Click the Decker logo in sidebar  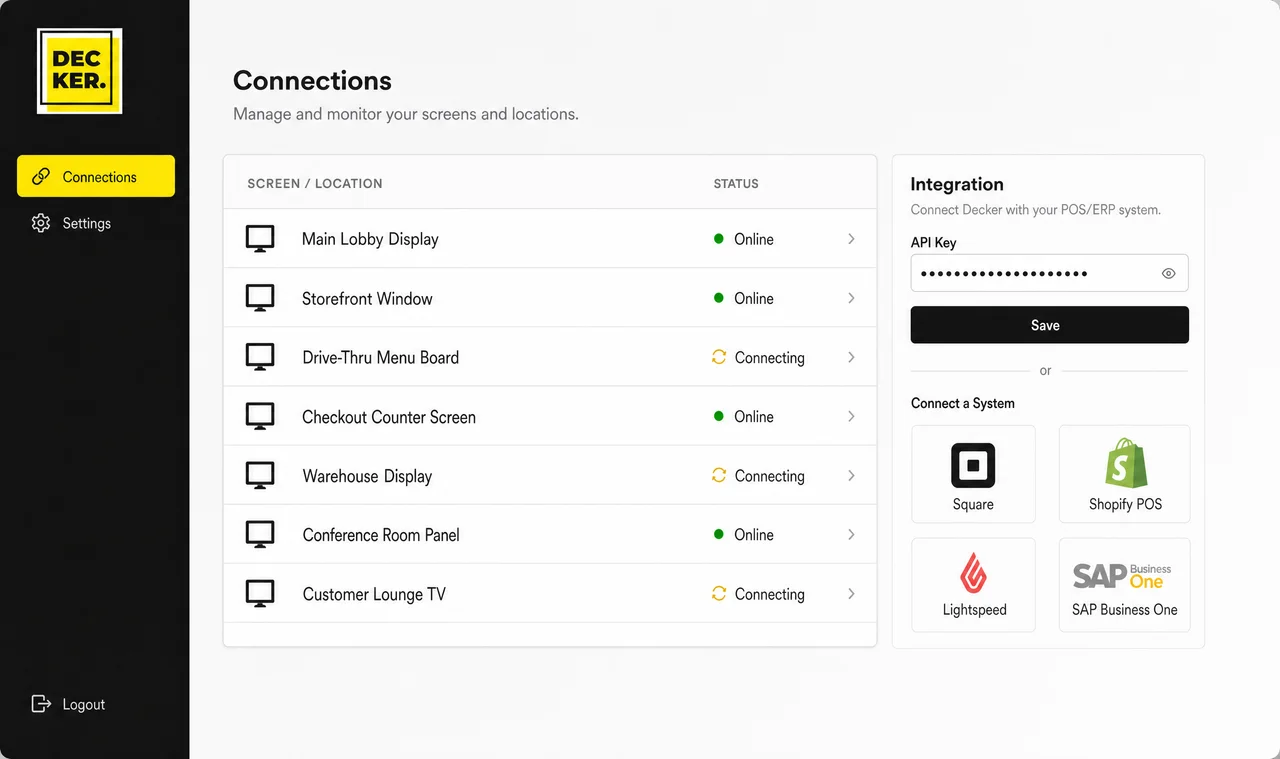[79, 71]
